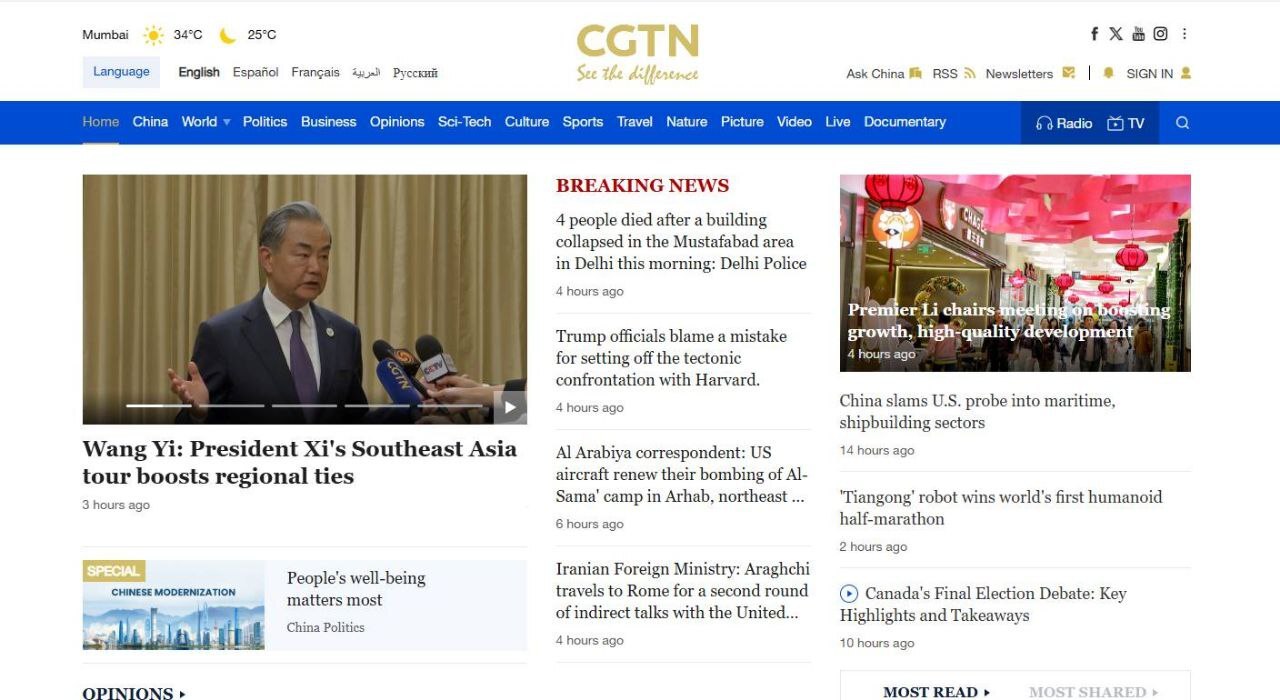Open the Documentary menu item
Viewport: 1280px width, 700px height.
pyautogui.click(x=904, y=122)
